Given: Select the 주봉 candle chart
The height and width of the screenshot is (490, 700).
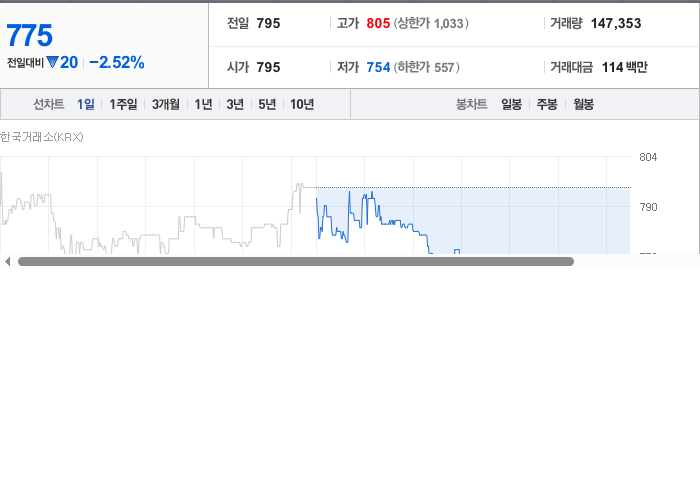Looking at the screenshot, I should [x=547, y=104].
